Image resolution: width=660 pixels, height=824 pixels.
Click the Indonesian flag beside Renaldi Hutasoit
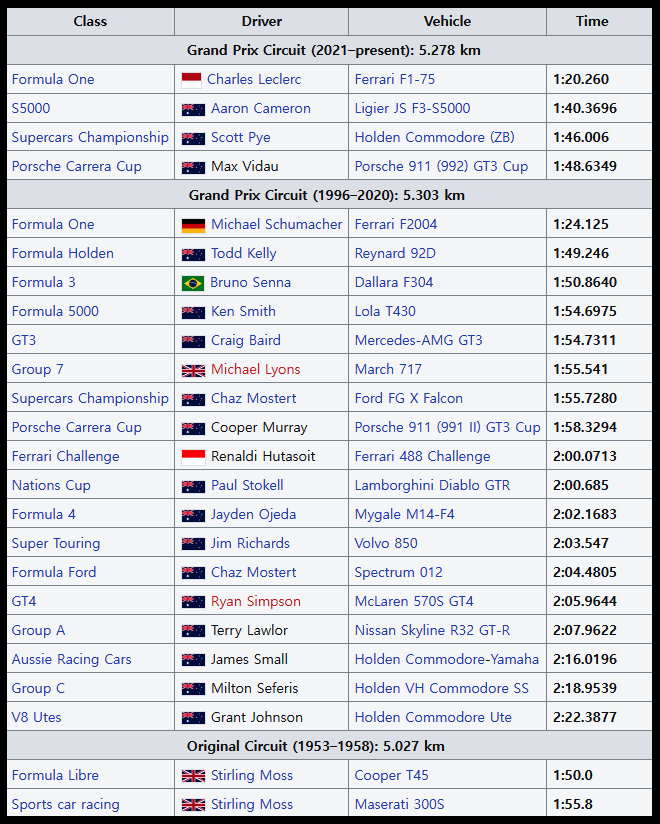point(193,457)
